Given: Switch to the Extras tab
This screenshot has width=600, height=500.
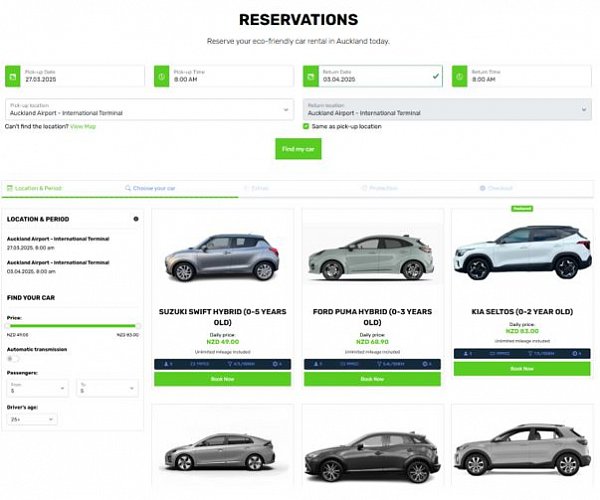Looking at the screenshot, I should [256, 188].
